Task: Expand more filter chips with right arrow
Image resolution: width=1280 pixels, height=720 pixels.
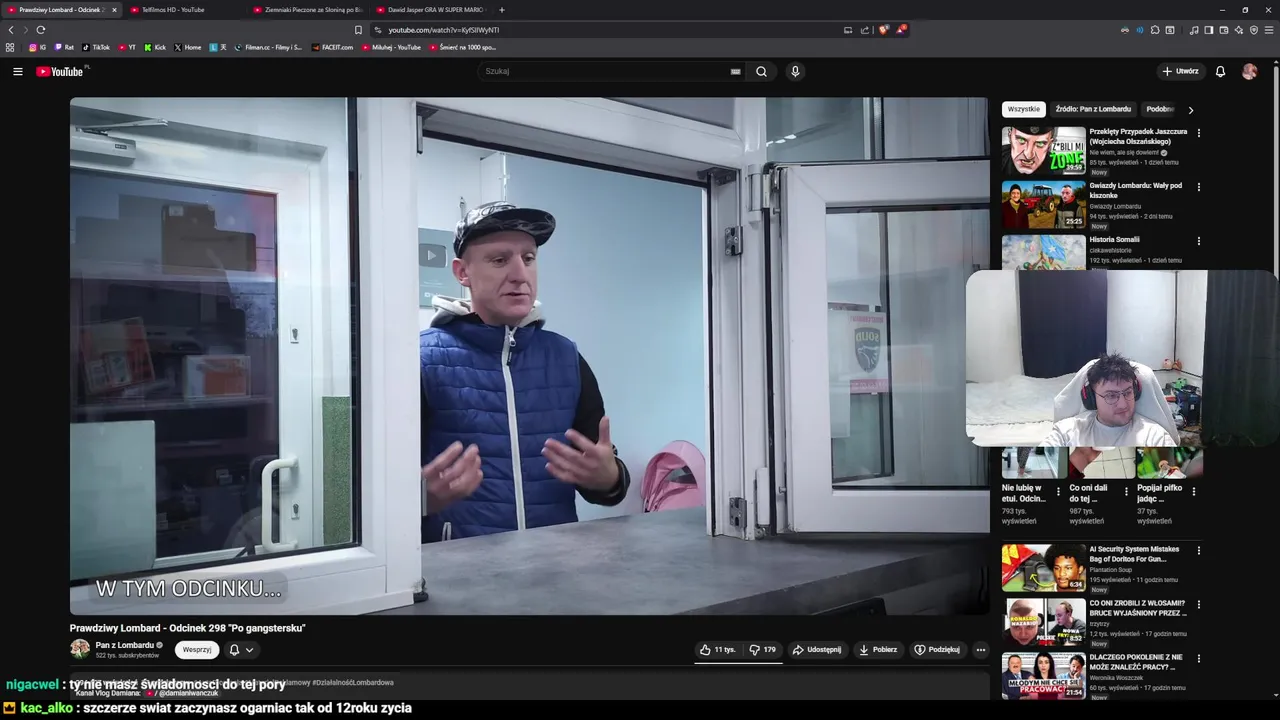Action: pos(1190,110)
